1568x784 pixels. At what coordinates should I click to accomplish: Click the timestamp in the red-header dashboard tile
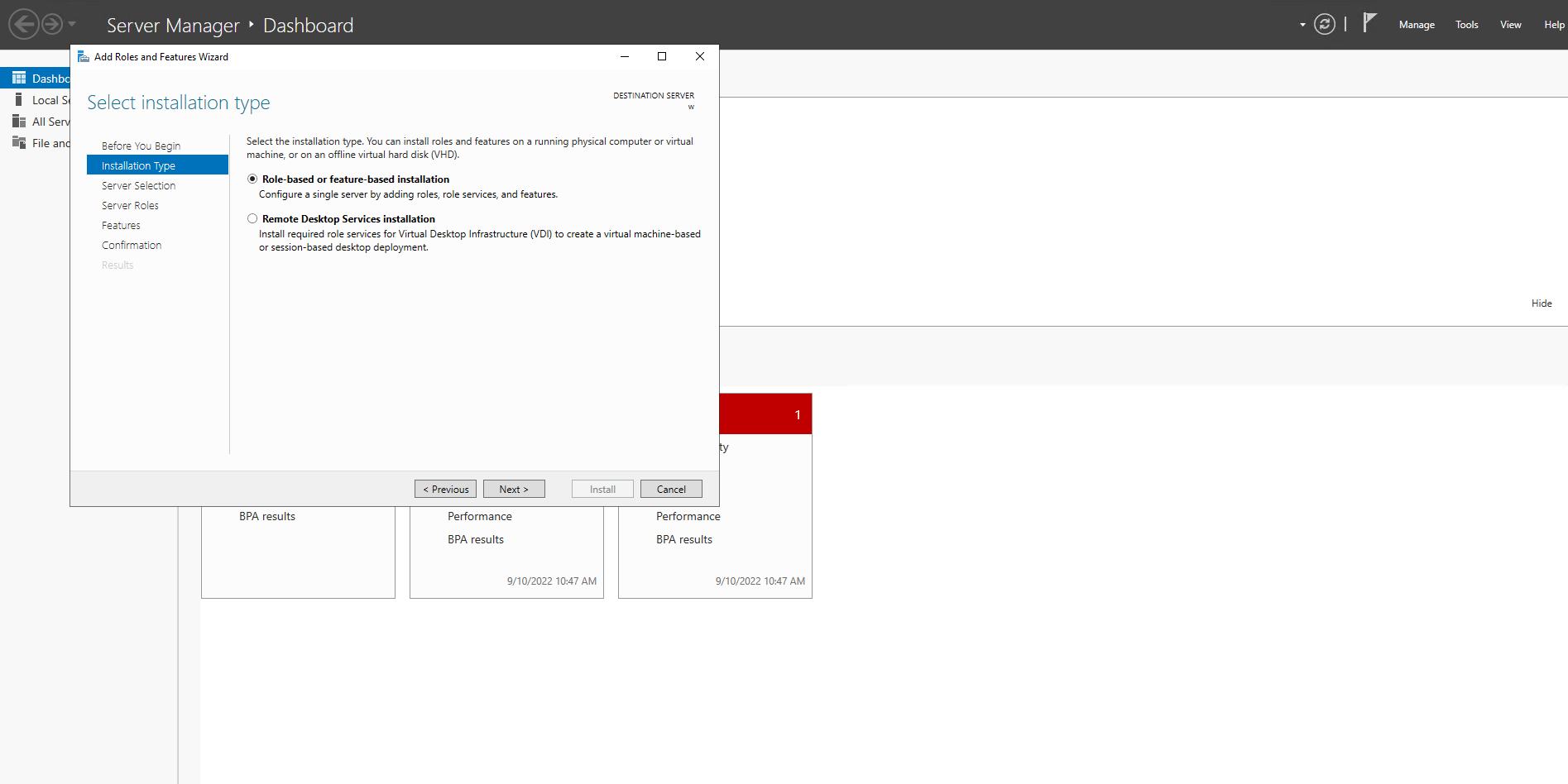tap(760, 581)
